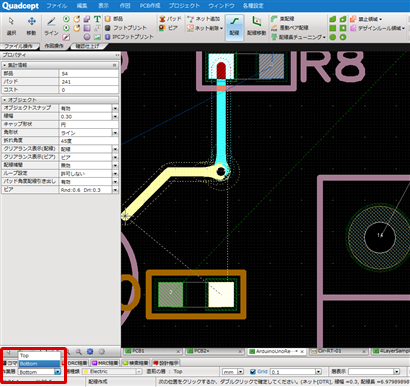The image size is (410, 387).
Task: Click the フットプリント button
Action: (126, 28)
